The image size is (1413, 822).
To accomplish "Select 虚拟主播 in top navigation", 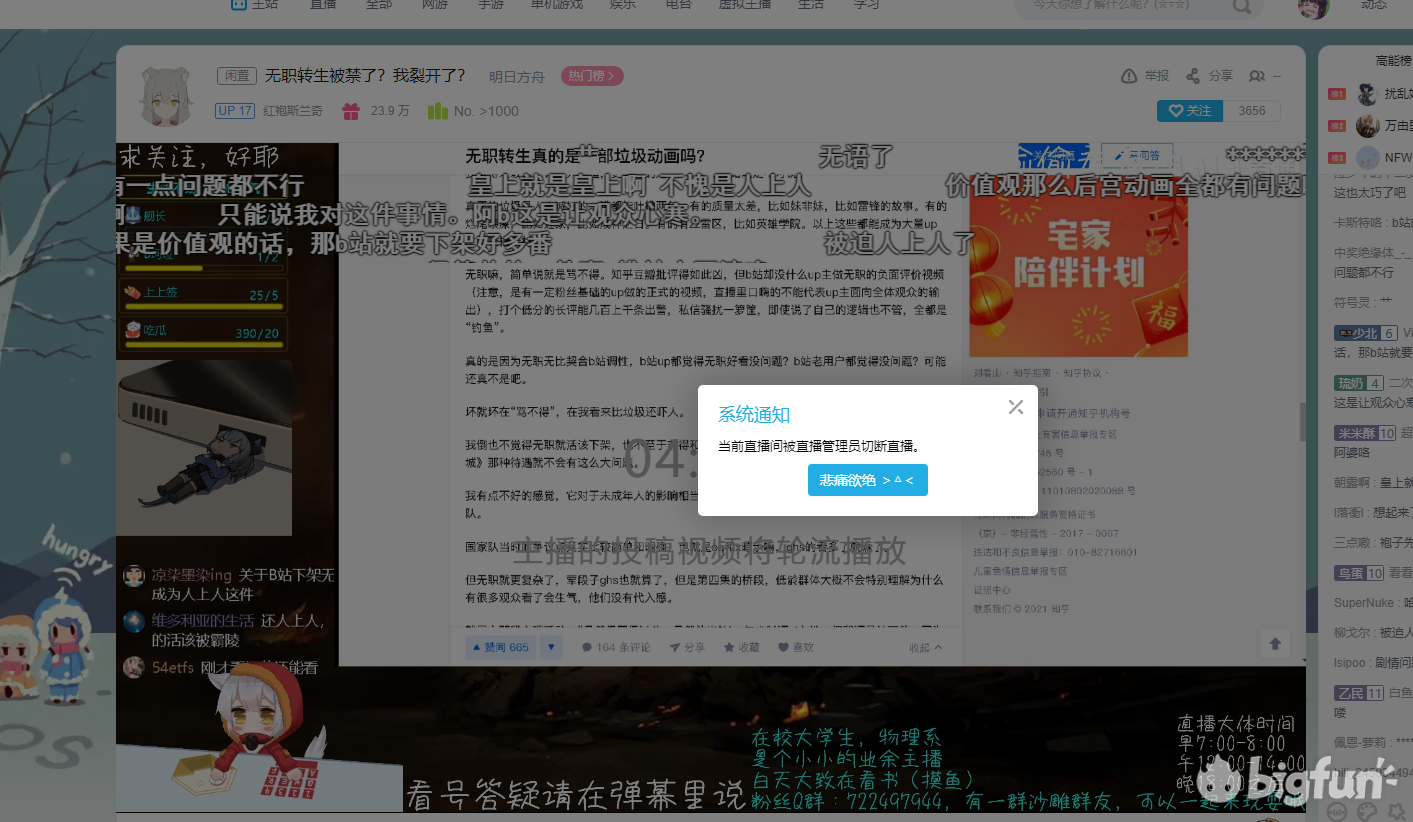I will [x=745, y=4].
